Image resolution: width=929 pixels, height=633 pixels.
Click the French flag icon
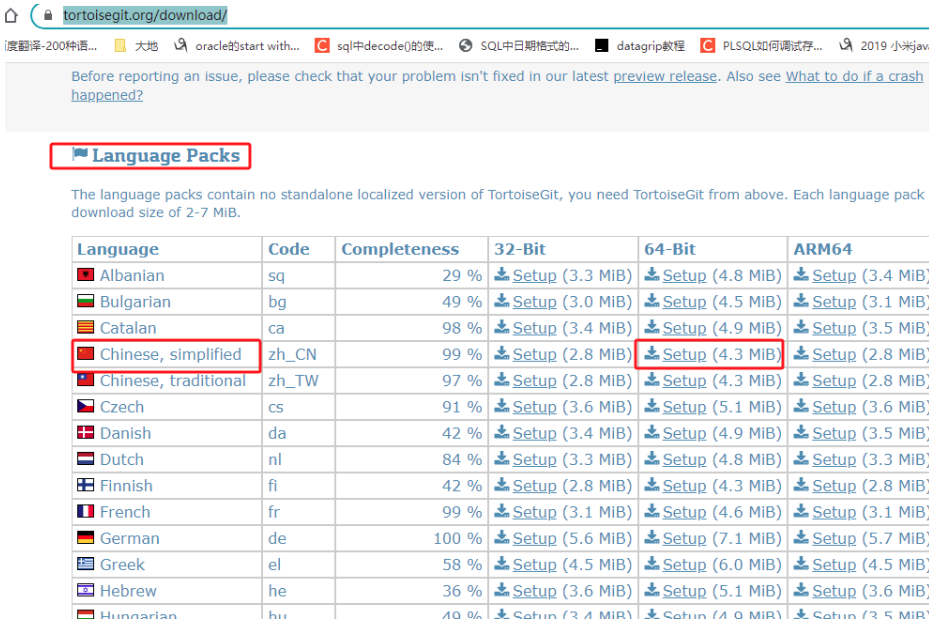[x=86, y=511]
